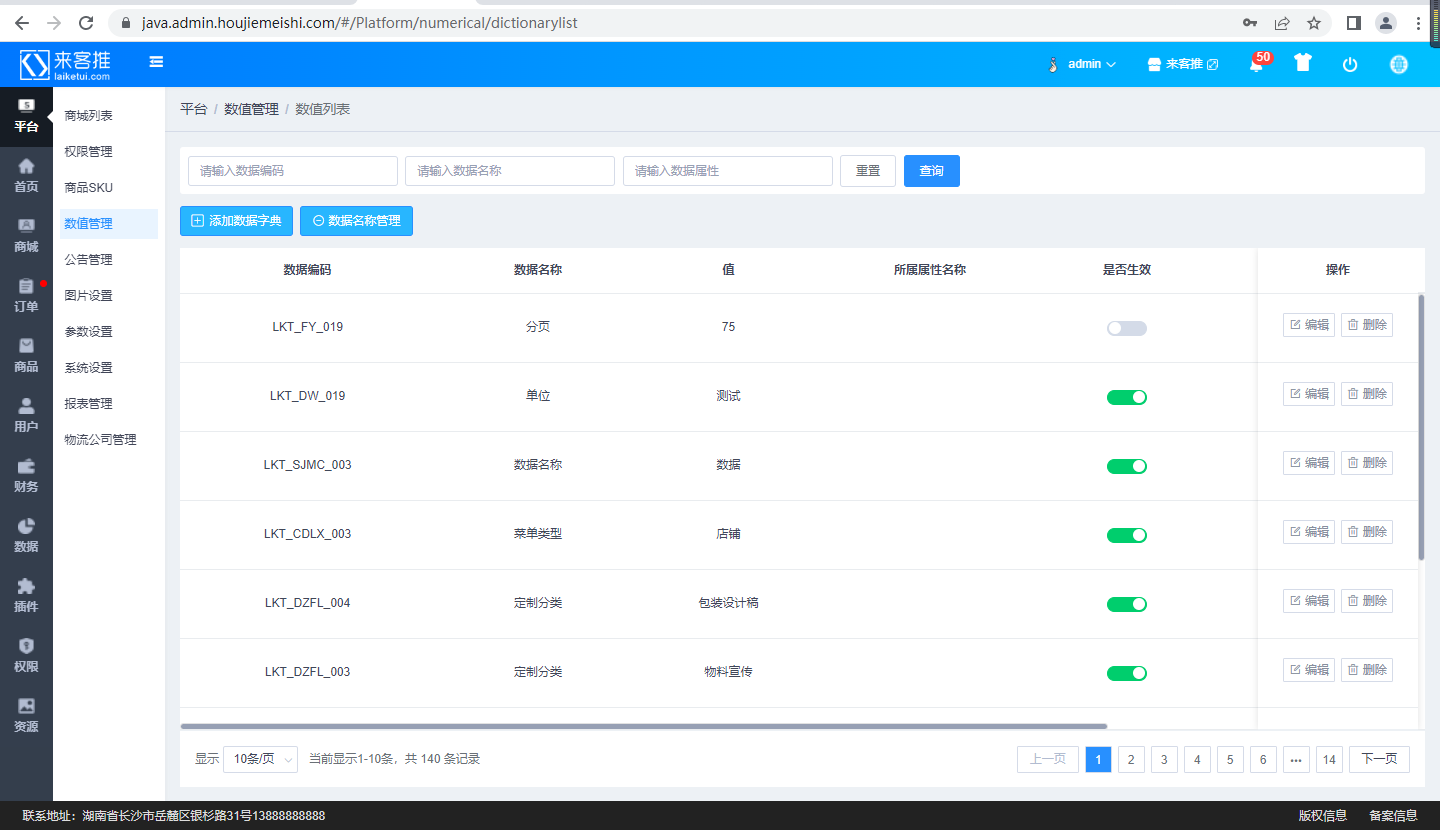Click the laiketui logo
The image size is (1440, 830).
pos(66,64)
